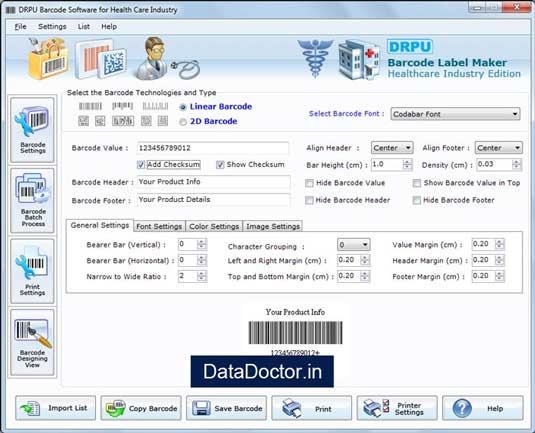535x433 pixels.
Task: Uncheck Show Checksum checkbox
Action: tap(220, 165)
